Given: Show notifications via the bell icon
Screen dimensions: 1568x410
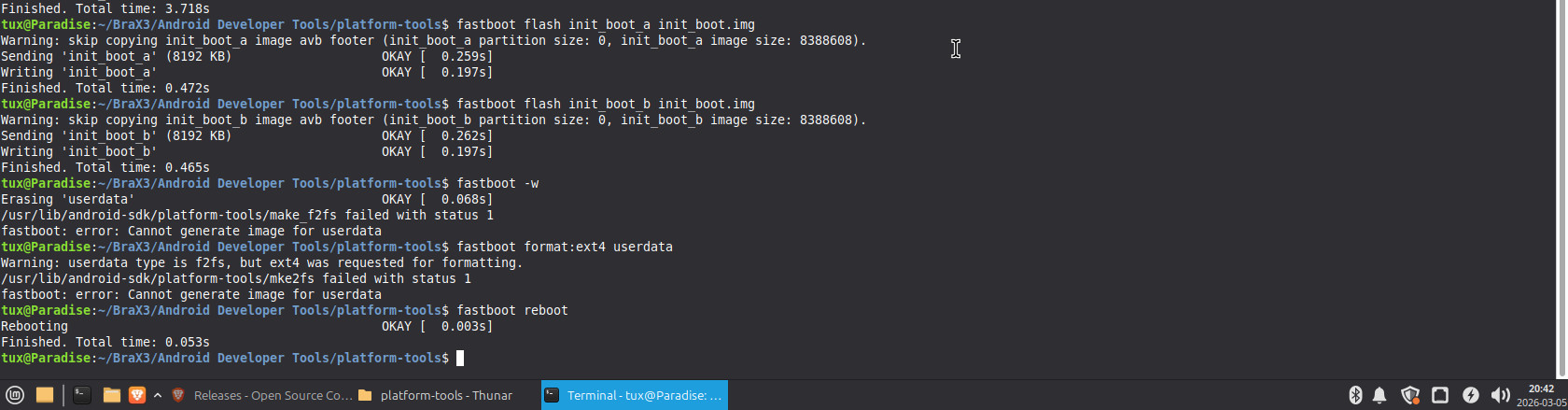Looking at the screenshot, I should [1379, 395].
